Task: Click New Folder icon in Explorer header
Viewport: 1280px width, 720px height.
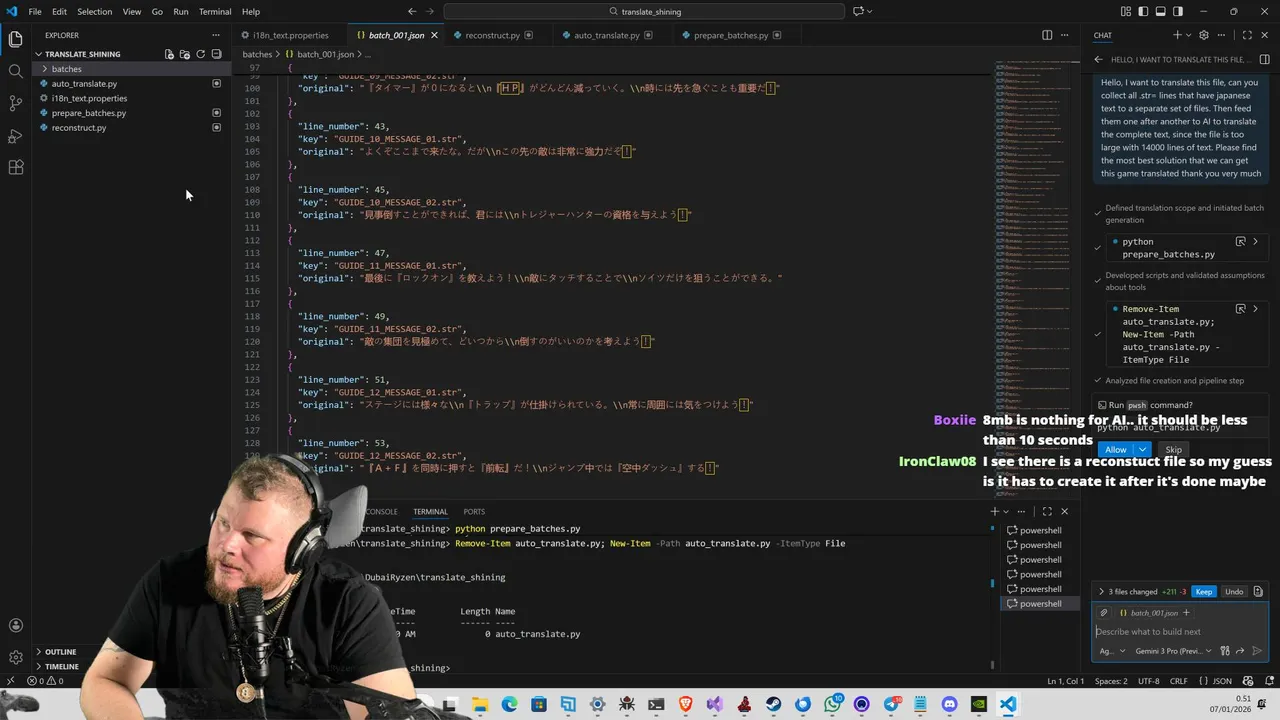Action: pos(185,54)
